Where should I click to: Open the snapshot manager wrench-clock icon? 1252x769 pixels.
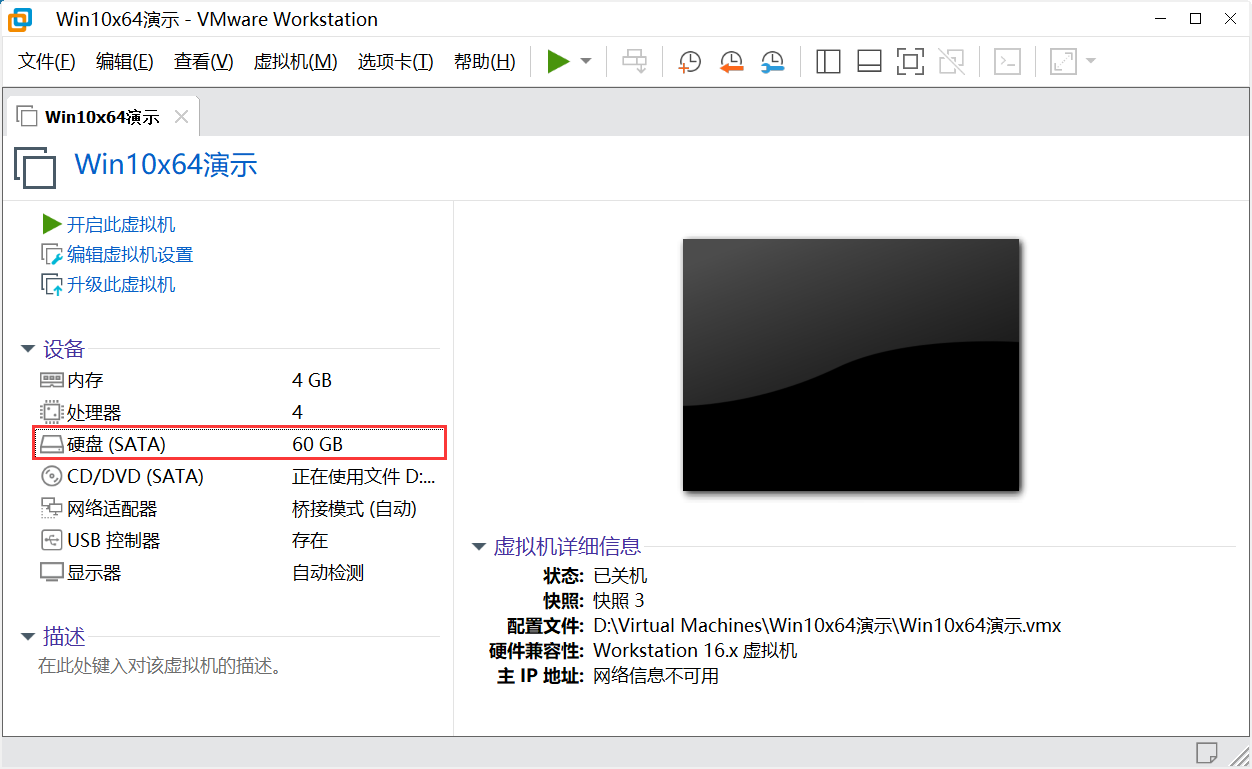pos(772,62)
